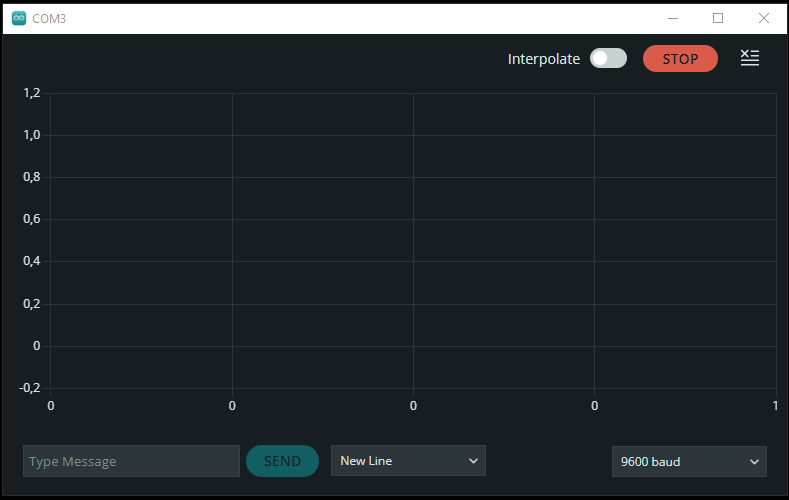Click the COM3 window title text

49,18
